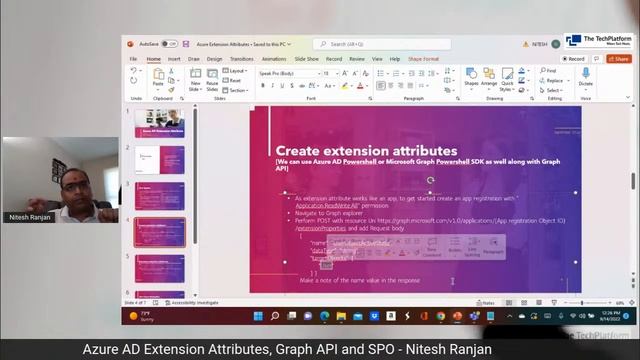
Task: Open the Animations tab
Action: pos(274,59)
